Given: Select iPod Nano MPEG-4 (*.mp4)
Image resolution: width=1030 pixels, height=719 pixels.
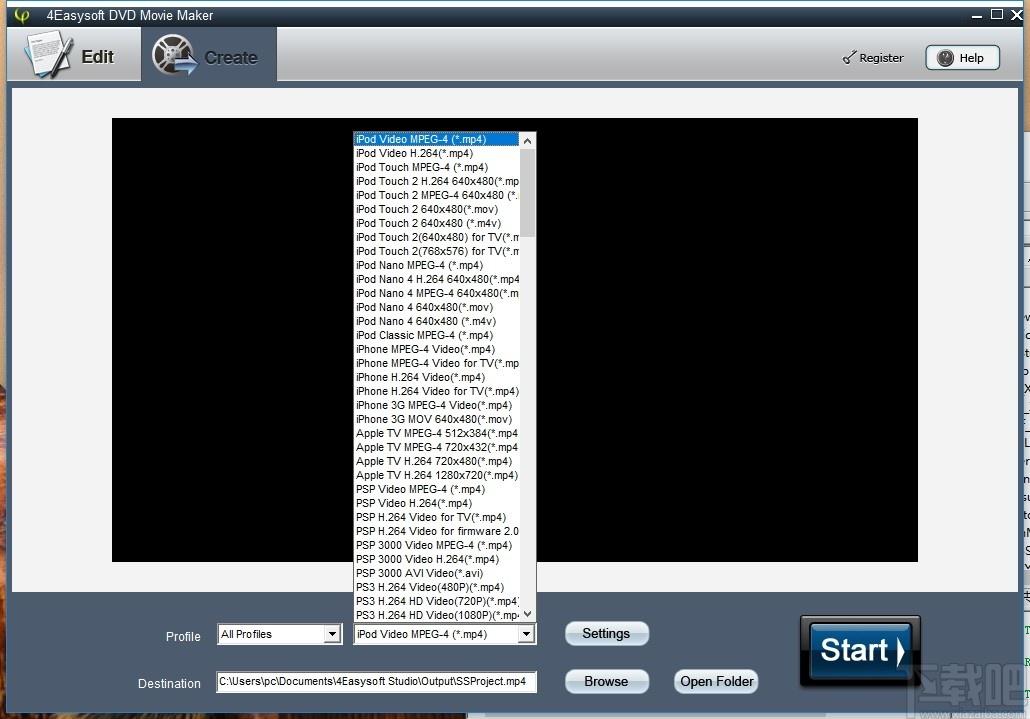Looking at the screenshot, I should [437, 265].
